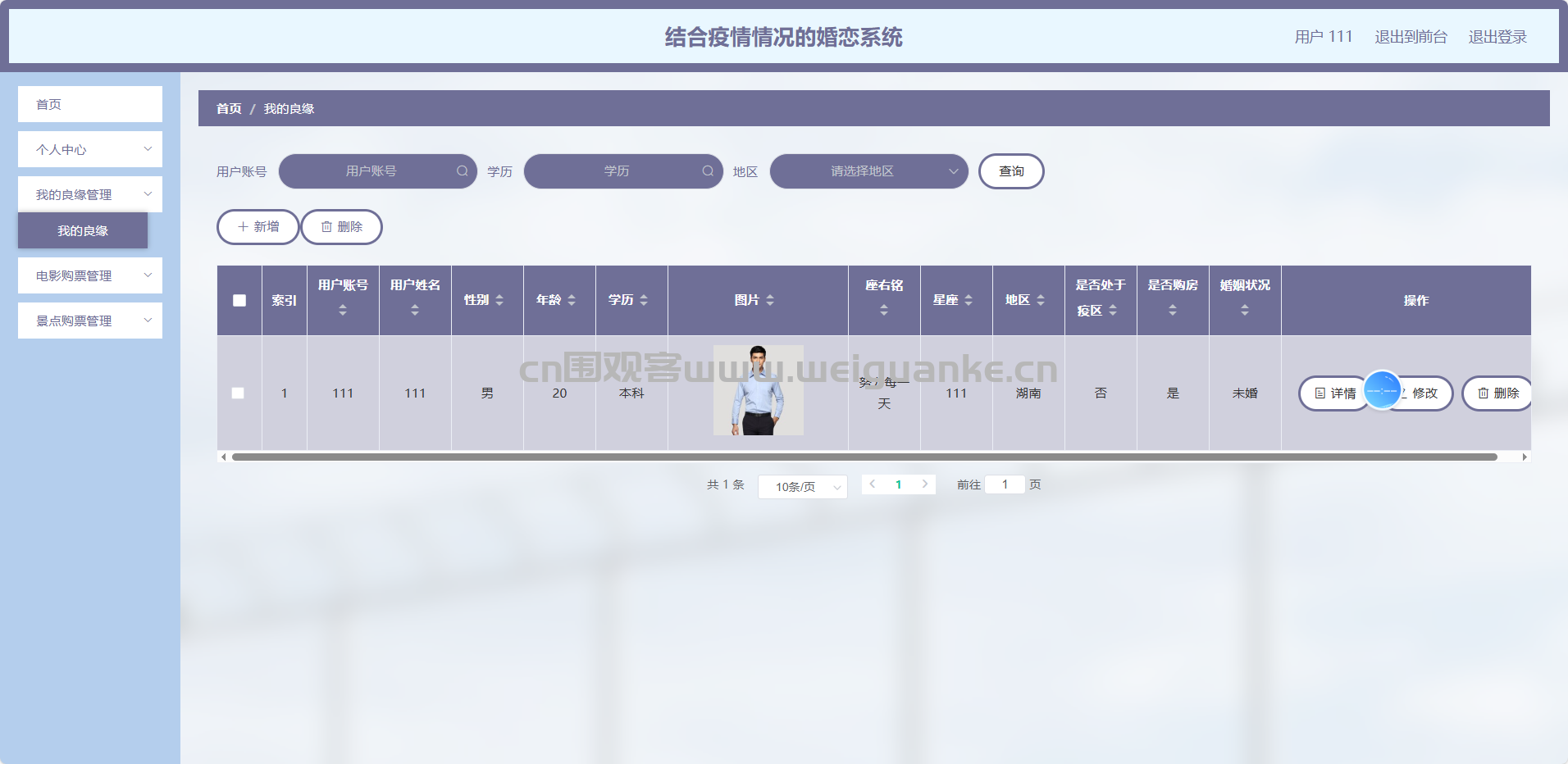Check the row 1 checkbox
The width and height of the screenshot is (1568, 764).
(238, 393)
